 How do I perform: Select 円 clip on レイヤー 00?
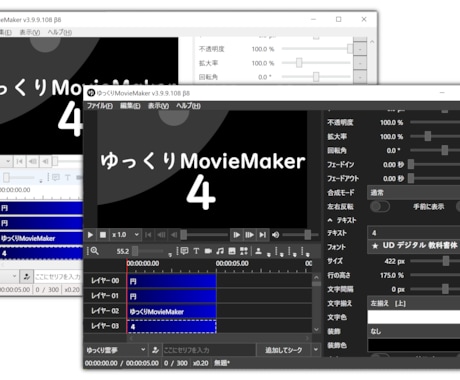click(x=172, y=281)
